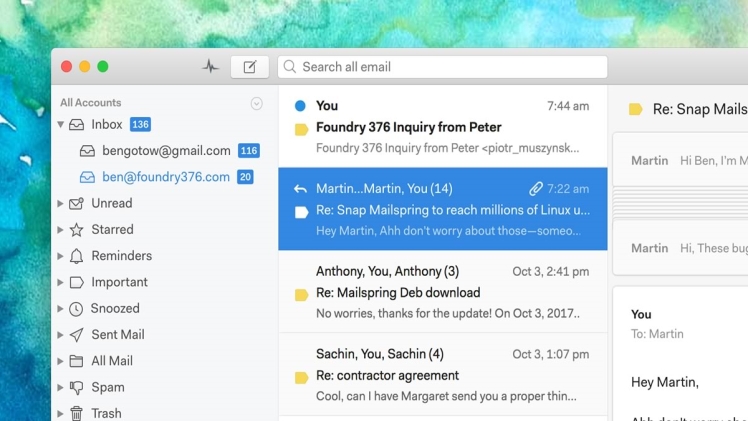Open Snoozed clock icon in sidebar

coord(76,309)
